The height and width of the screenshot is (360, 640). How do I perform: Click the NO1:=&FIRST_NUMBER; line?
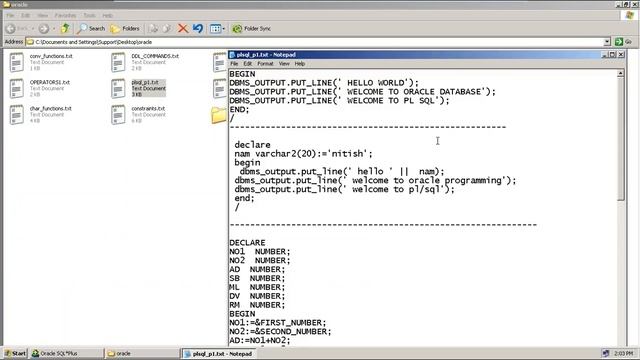(278, 323)
